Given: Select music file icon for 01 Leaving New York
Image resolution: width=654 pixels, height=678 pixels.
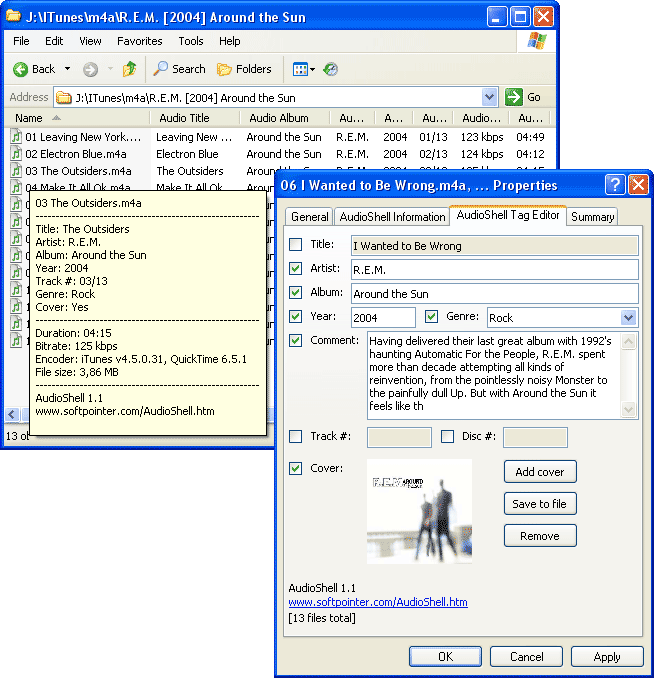Looking at the screenshot, I should pos(16,137).
